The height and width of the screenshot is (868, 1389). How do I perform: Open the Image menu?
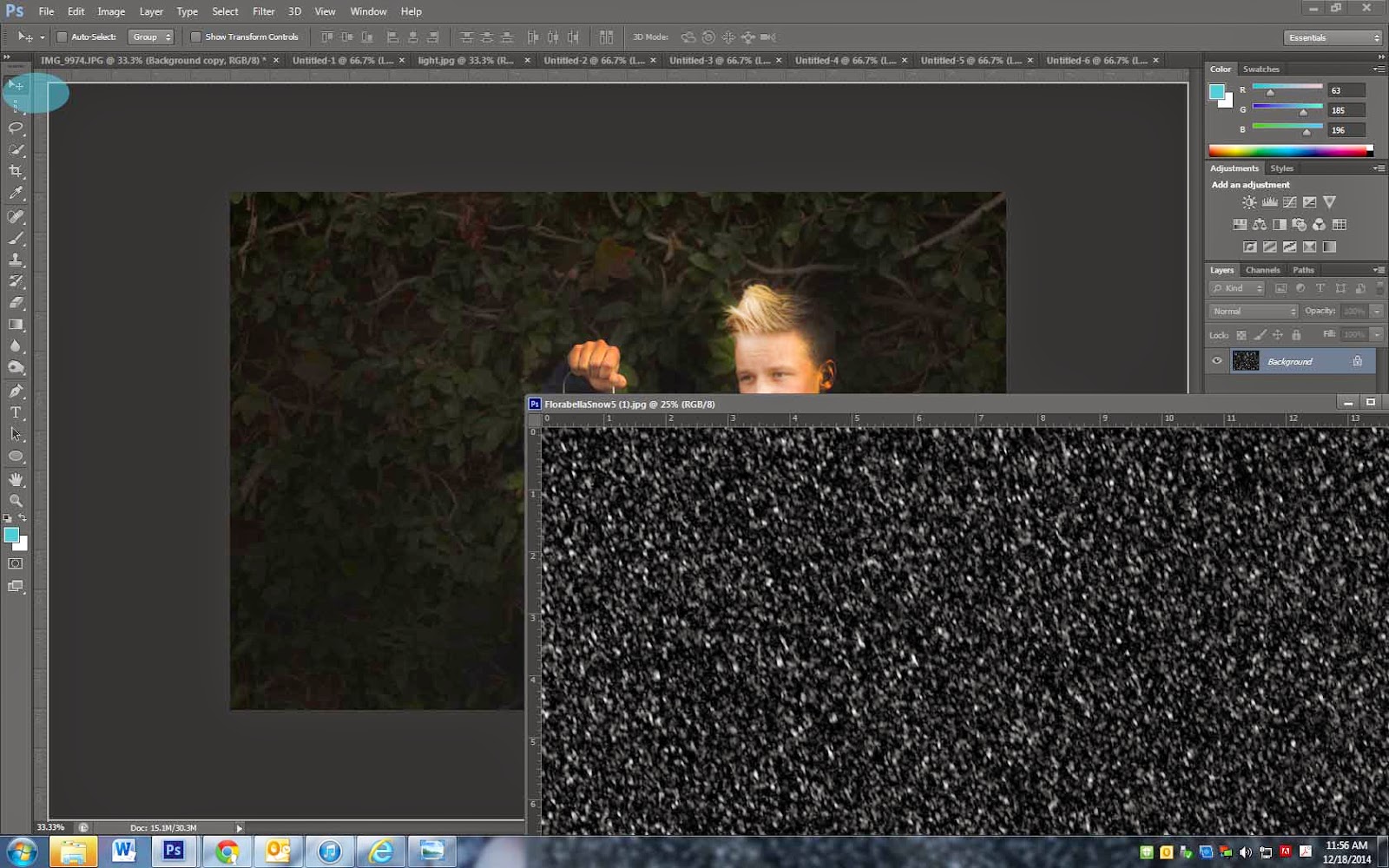[x=111, y=11]
